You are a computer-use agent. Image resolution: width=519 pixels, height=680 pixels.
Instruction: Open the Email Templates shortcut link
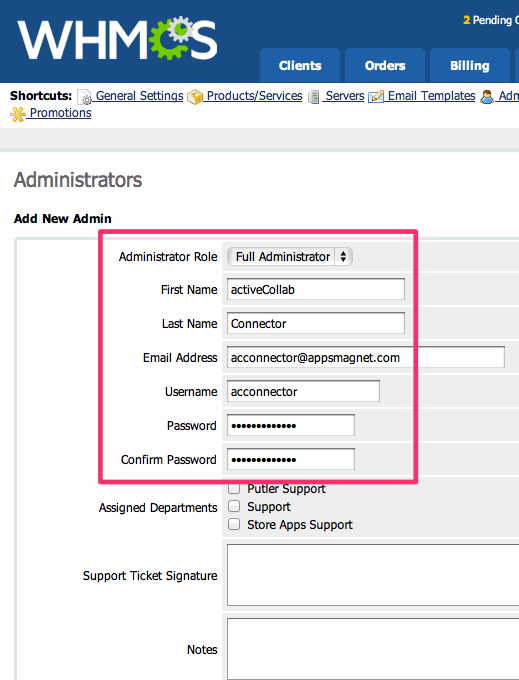[x=431, y=95]
